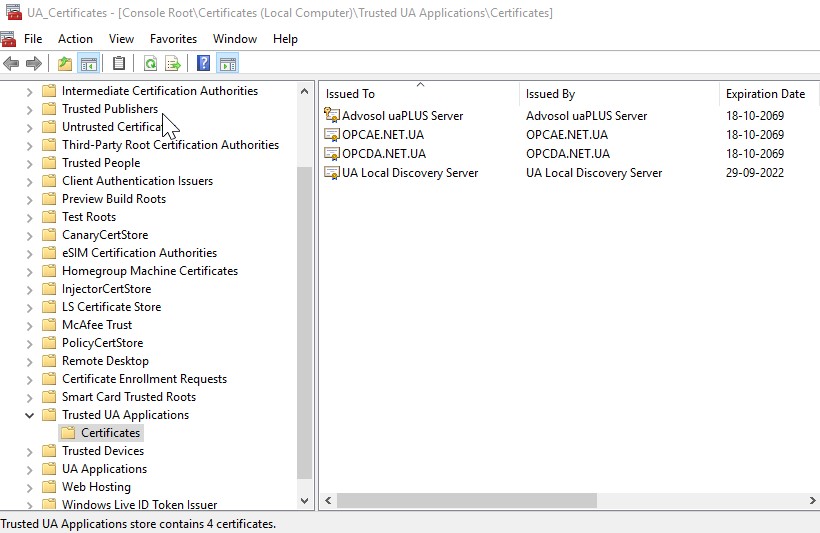Screen dimensions: 820x533
Task: Click the PolicyCertStore folder icon
Action: point(49,343)
